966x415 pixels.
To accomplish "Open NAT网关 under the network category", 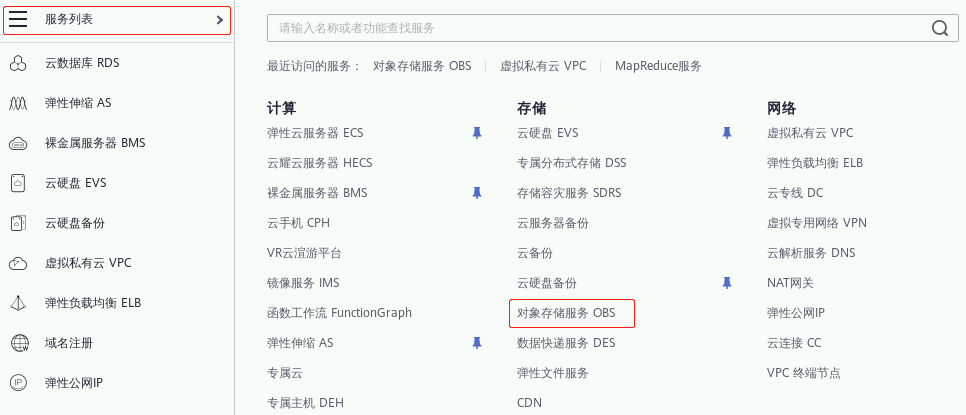I will point(790,283).
